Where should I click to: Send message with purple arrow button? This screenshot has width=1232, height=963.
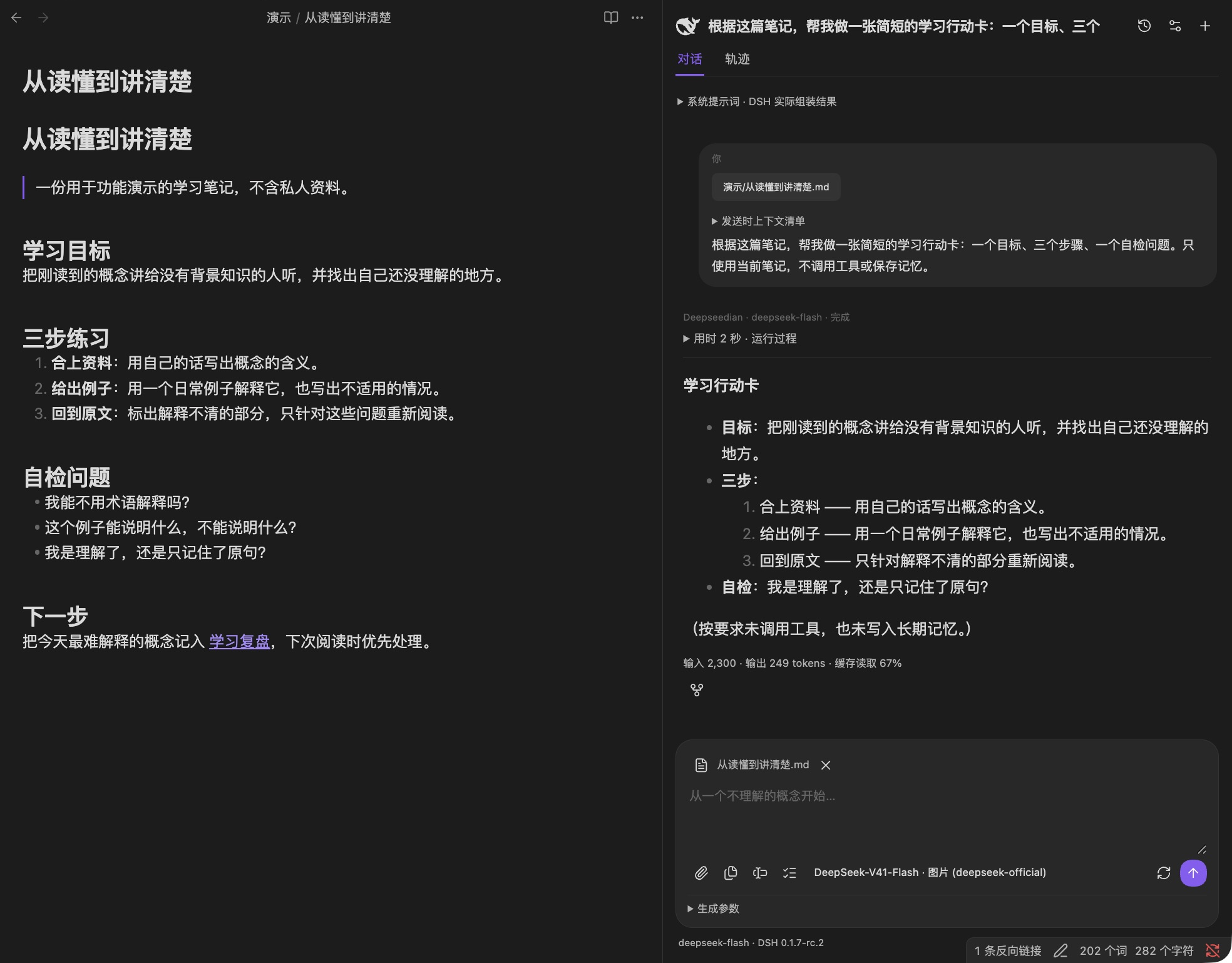point(1193,873)
